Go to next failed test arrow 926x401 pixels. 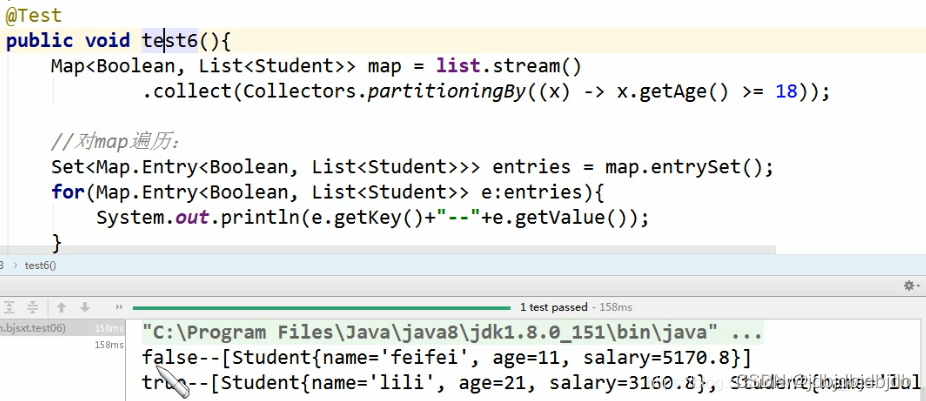coord(85,307)
